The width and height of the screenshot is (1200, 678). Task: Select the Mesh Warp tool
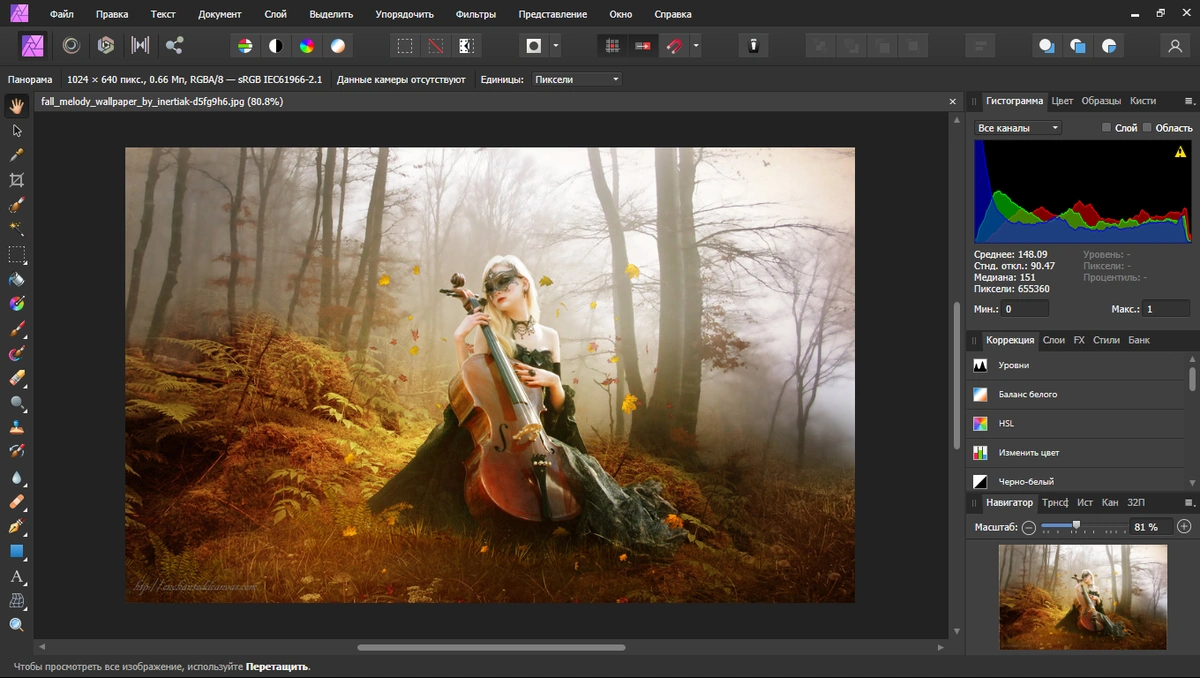tap(17, 600)
